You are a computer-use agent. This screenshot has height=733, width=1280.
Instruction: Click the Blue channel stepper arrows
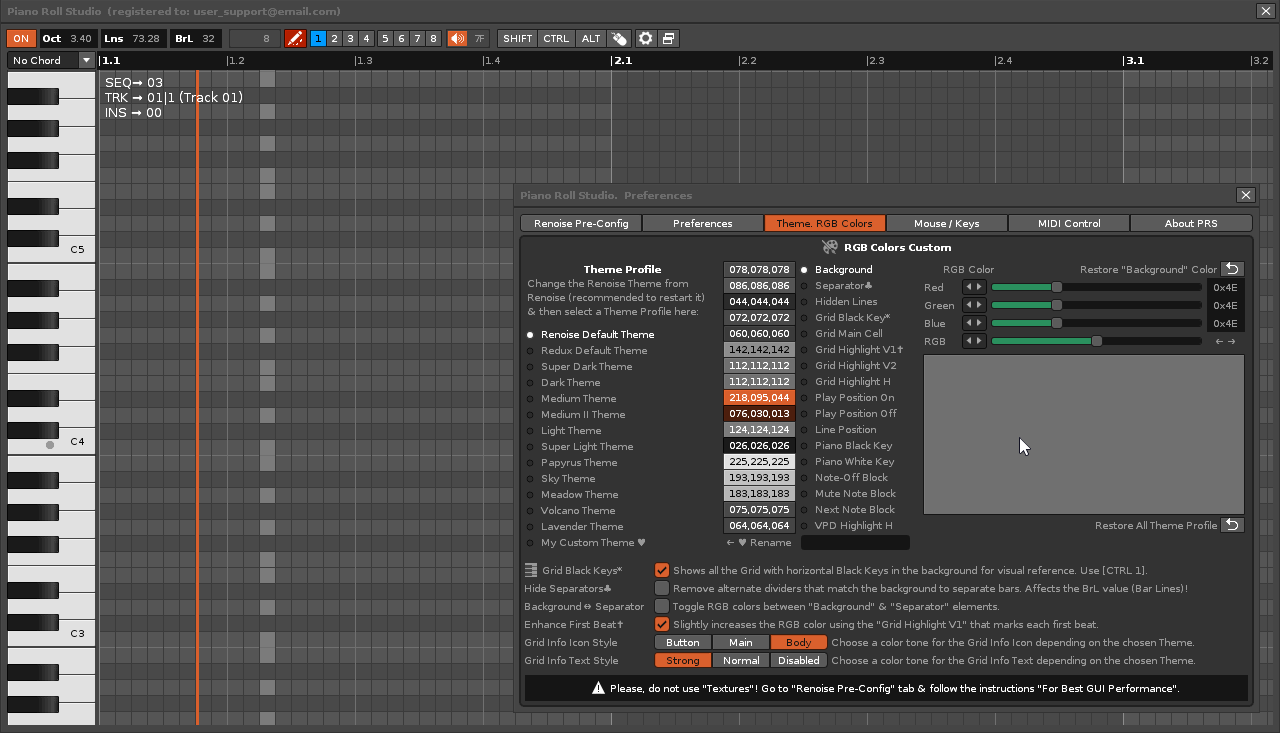pyautogui.click(x=973, y=323)
